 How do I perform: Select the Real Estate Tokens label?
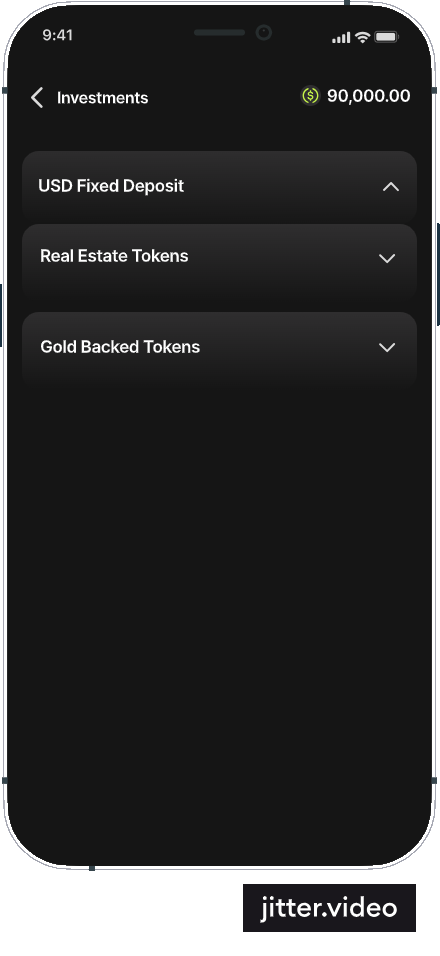[114, 256]
